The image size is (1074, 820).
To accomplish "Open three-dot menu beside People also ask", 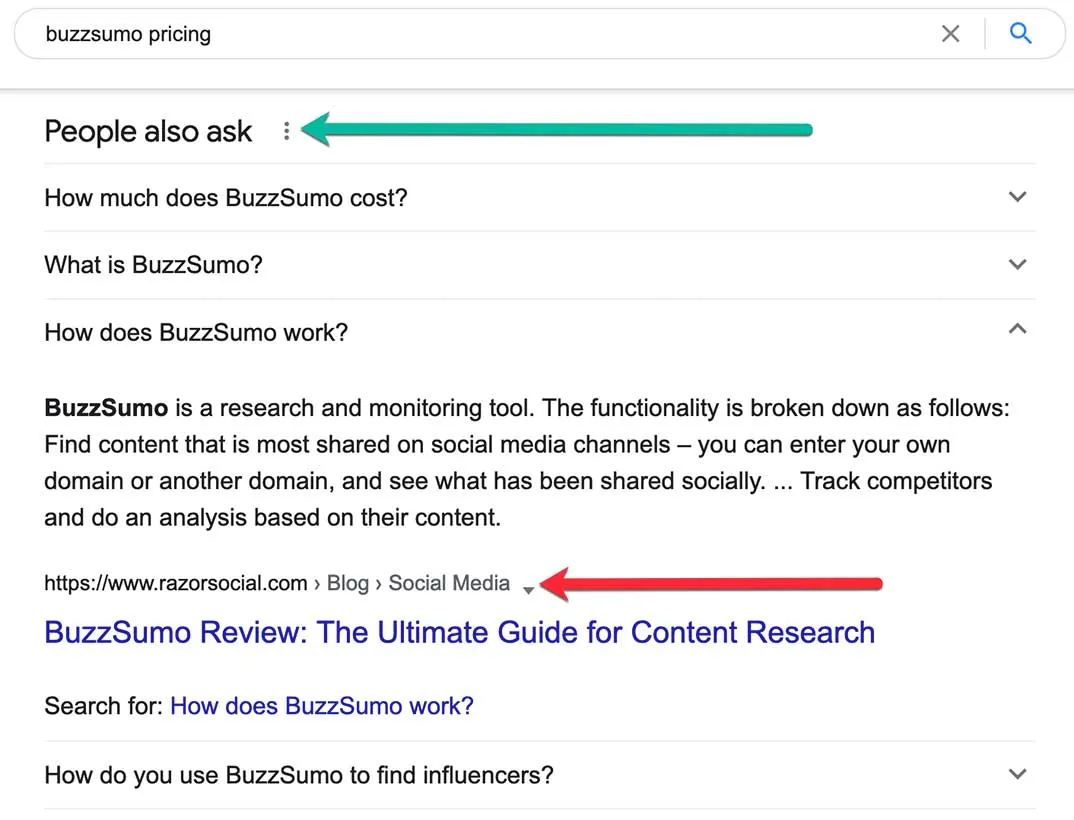I will 286,131.
